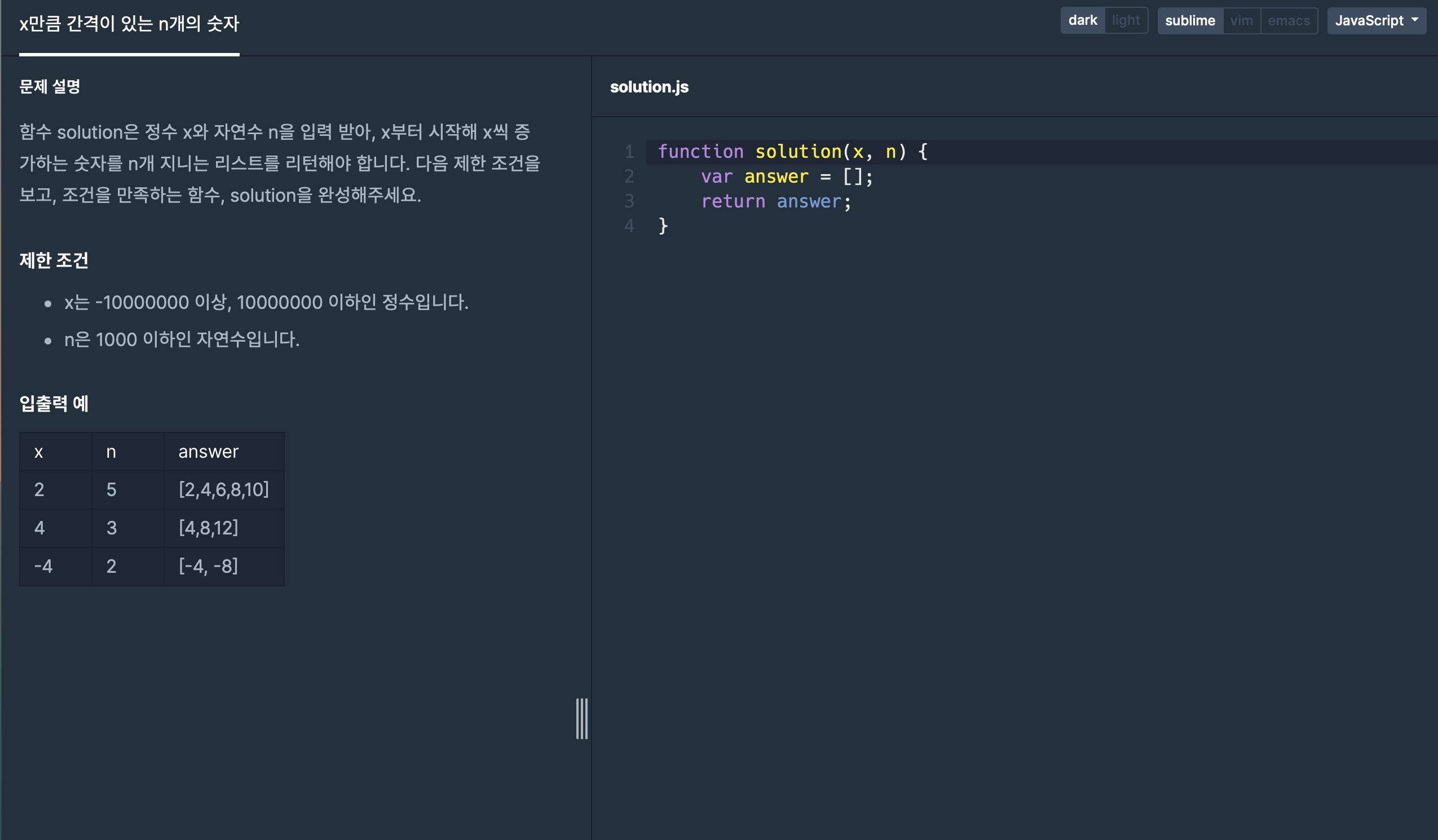
Task: Click the [-4, -8] table cell
Action: (x=208, y=566)
